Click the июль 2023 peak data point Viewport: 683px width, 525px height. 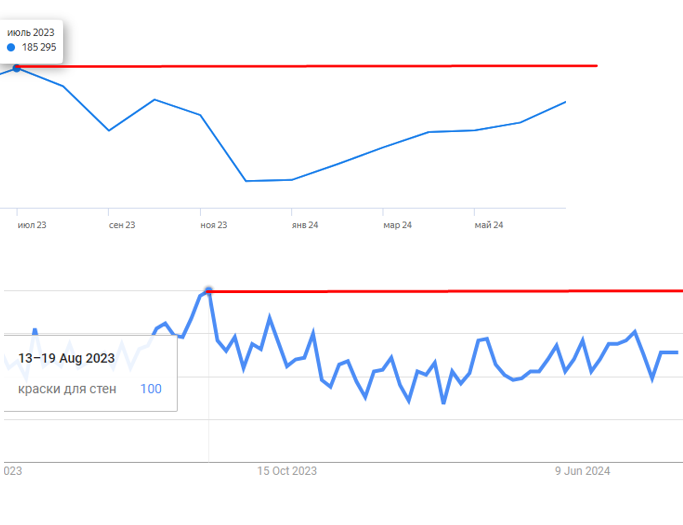click(x=17, y=68)
